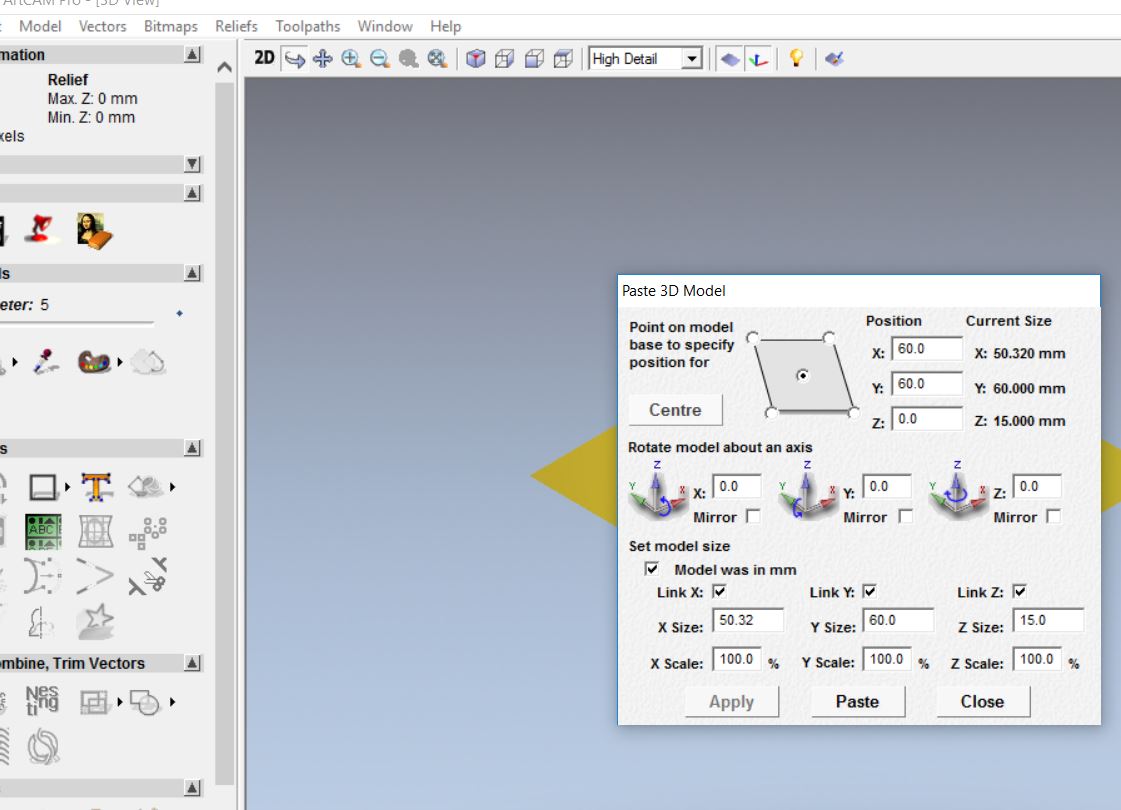Click the Position Z input field

click(927, 418)
